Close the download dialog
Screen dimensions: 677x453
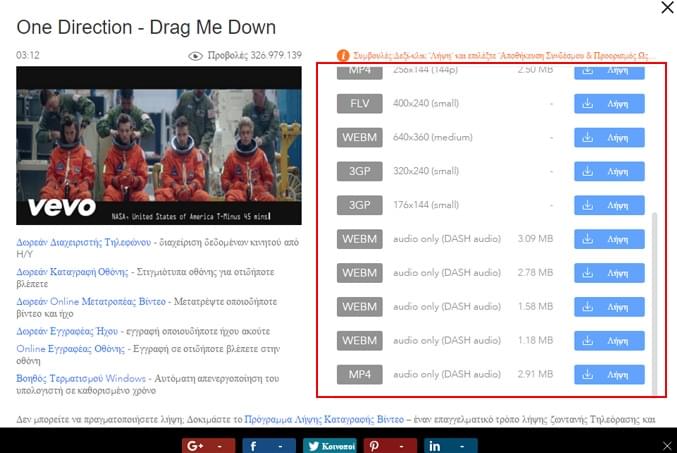tap(666, 9)
